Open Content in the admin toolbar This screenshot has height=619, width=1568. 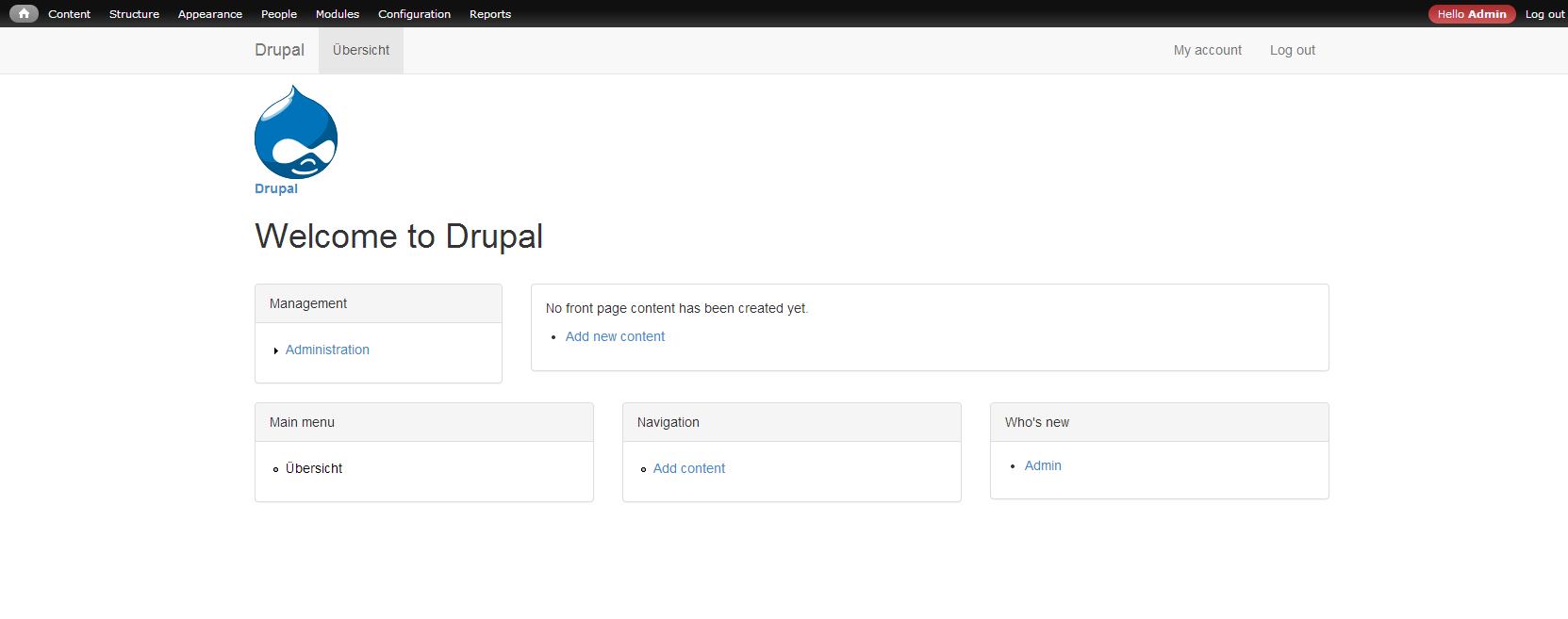(69, 14)
